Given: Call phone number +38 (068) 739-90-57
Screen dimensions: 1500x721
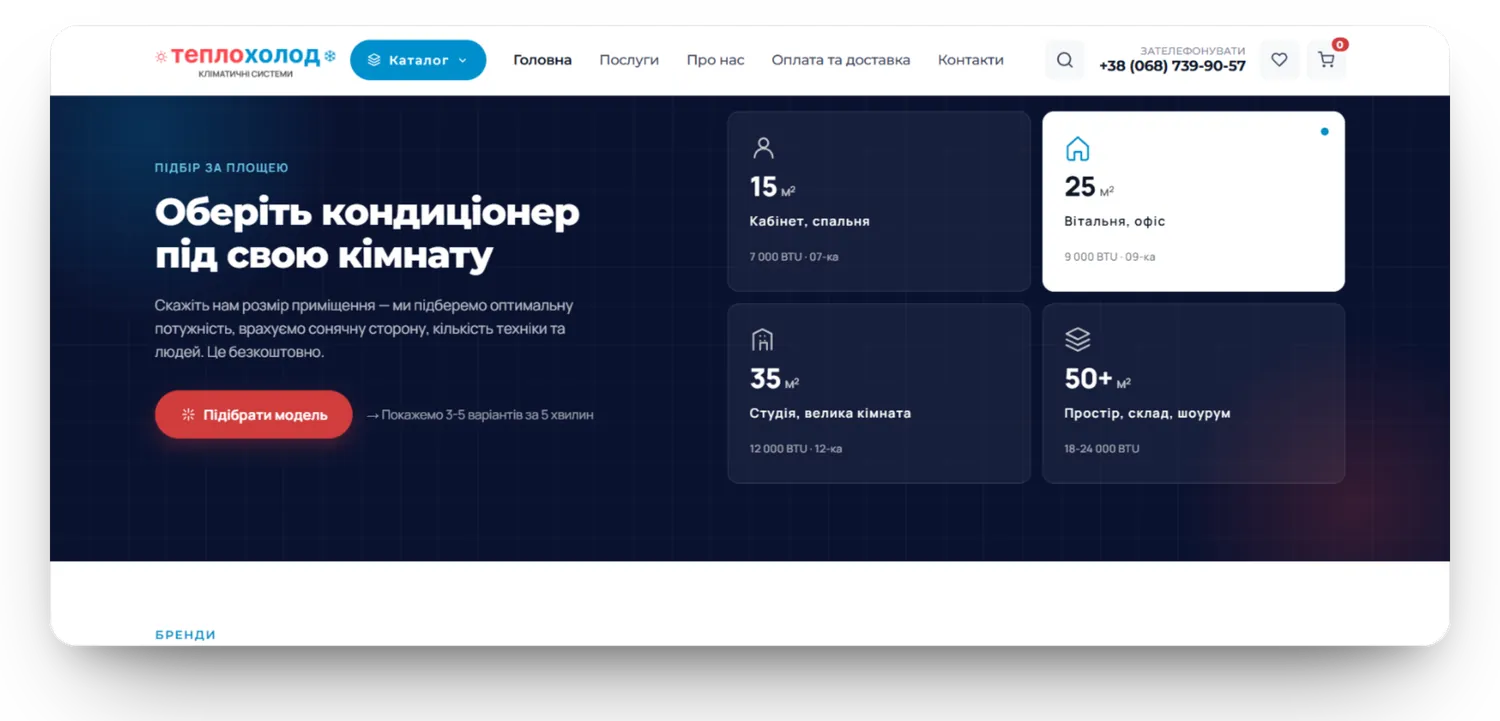Looking at the screenshot, I should pyautogui.click(x=1172, y=66).
